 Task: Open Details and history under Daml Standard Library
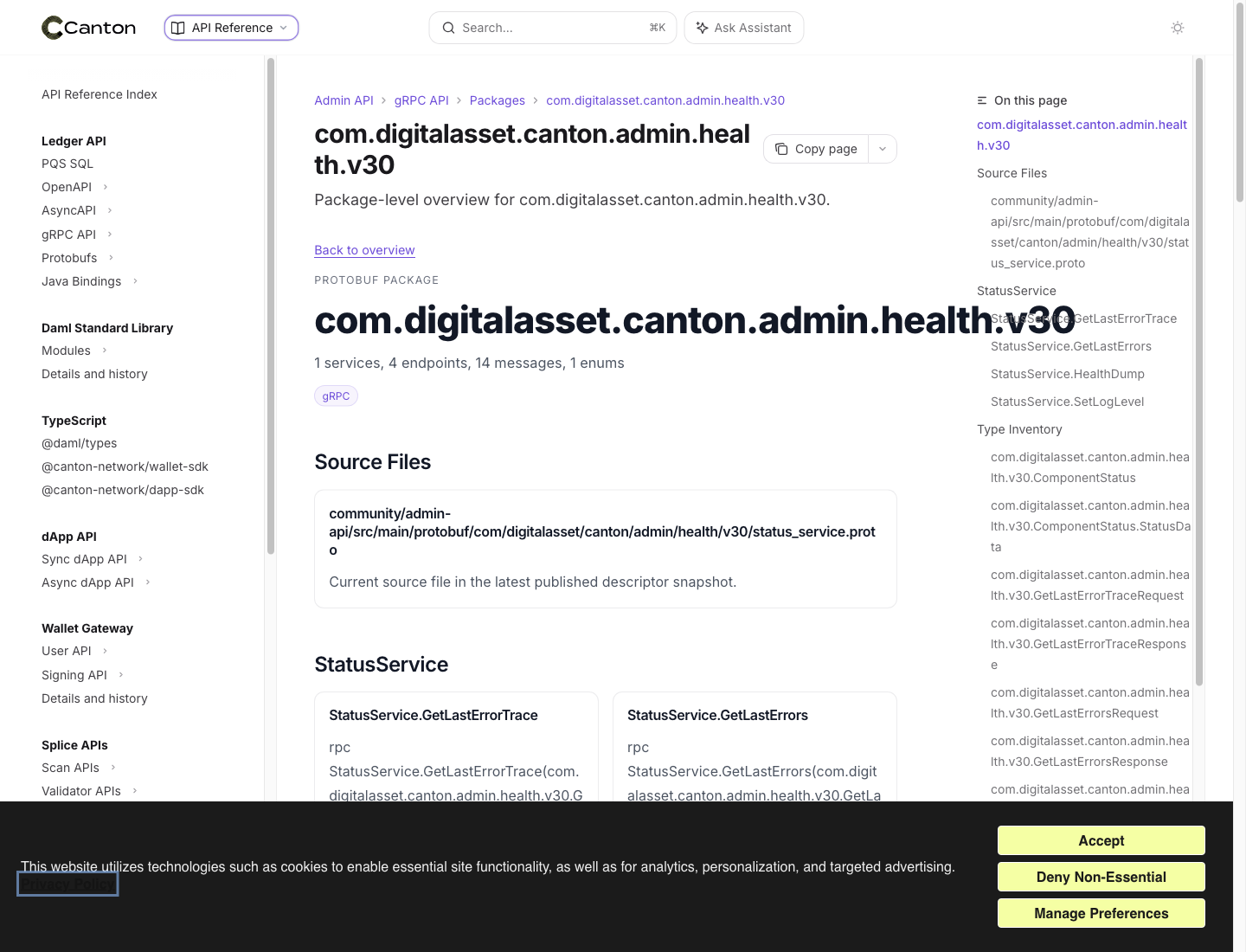tap(95, 374)
